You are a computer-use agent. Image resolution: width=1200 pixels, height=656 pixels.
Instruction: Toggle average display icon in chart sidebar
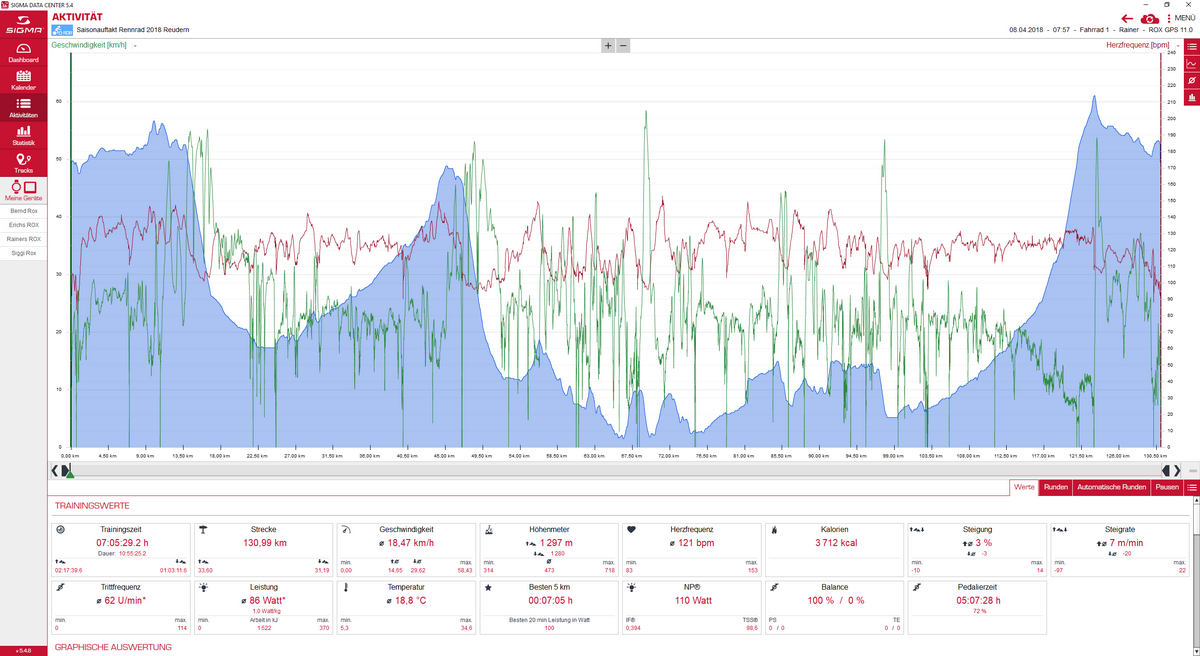click(1191, 80)
